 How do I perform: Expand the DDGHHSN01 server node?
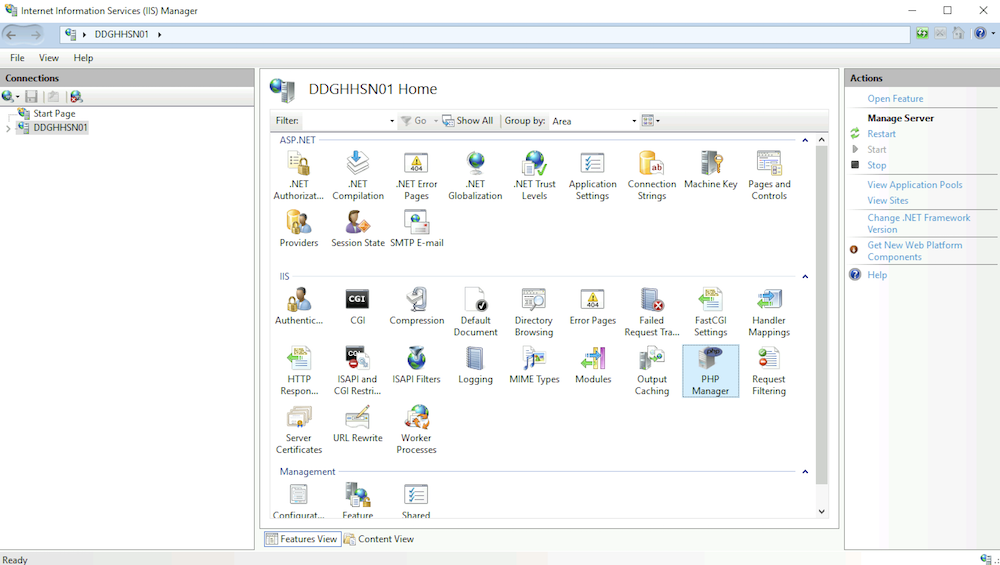(x=8, y=128)
